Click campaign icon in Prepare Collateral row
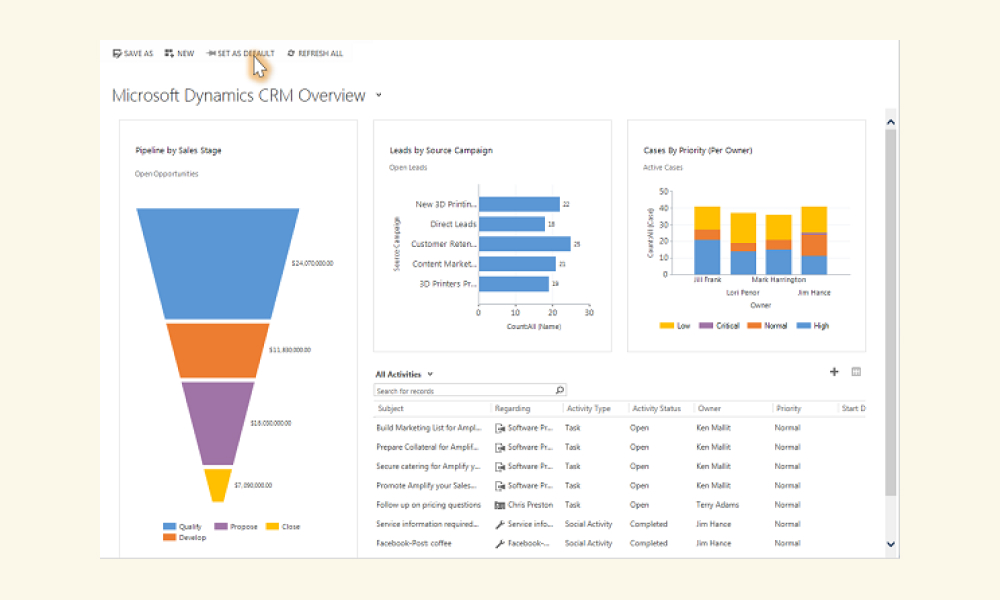The height and width of the screenshot is (600, 1000). pyautogui.click(x=500, y=448)
